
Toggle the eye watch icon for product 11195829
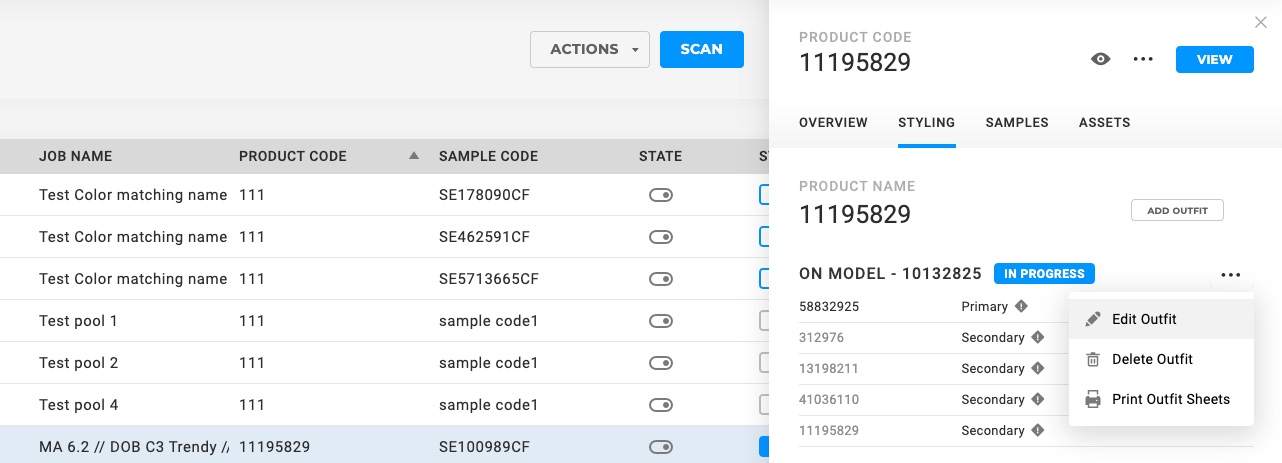pos(1101,60)
